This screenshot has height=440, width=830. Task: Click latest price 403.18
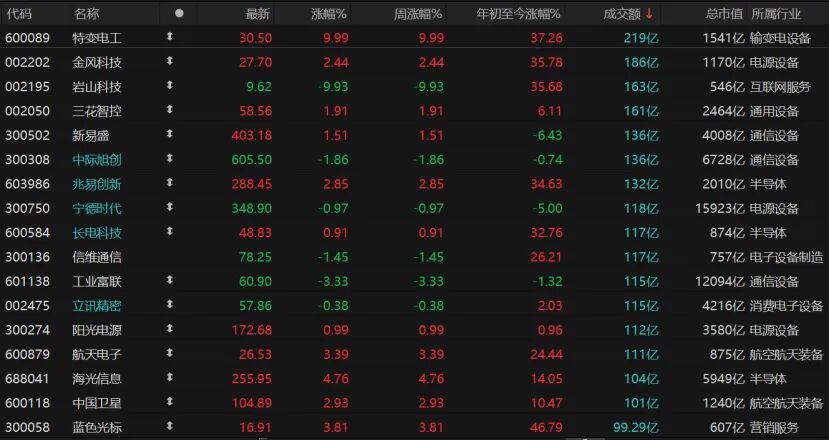(251, 136)
